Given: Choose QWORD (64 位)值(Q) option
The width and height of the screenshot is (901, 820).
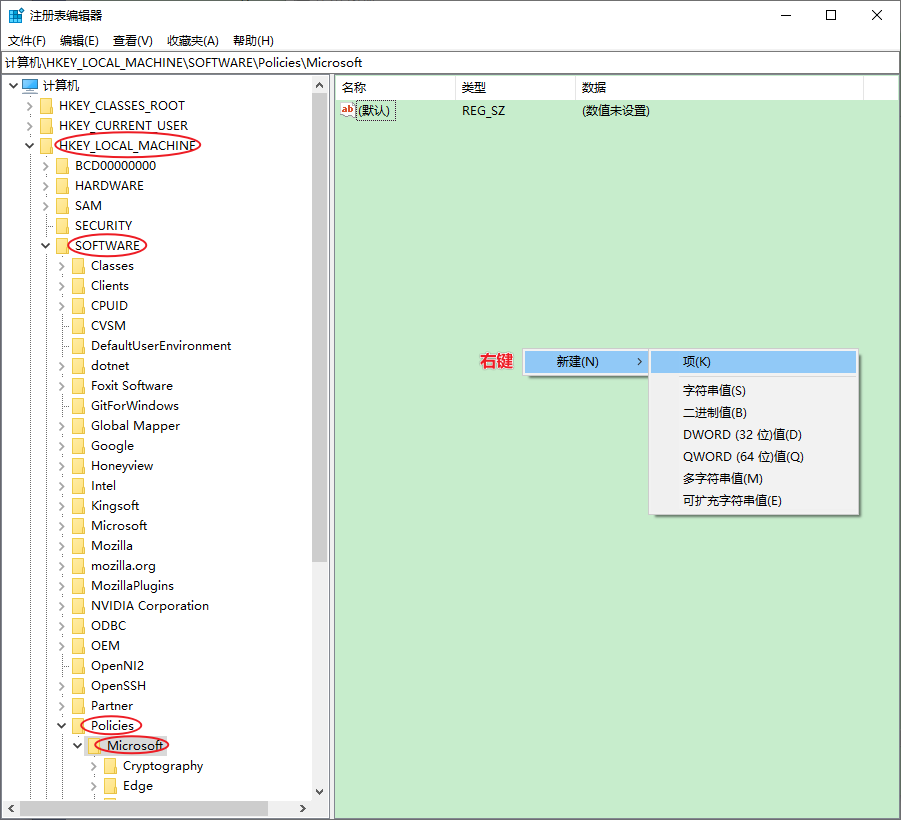Looking at the screenshot, I should point(753,457).
